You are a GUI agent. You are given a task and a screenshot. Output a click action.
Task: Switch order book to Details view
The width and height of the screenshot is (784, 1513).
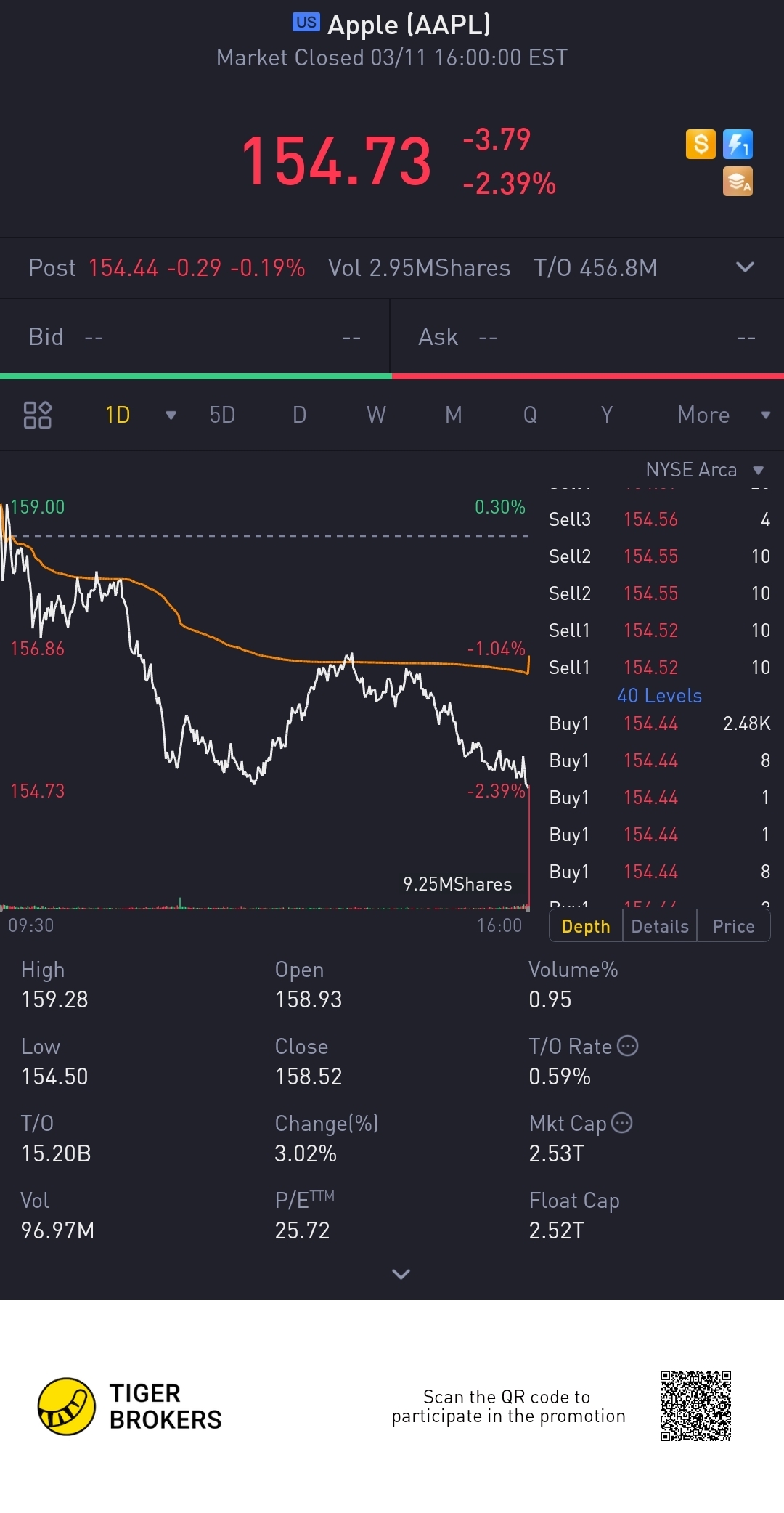click(x=660, y=926)
